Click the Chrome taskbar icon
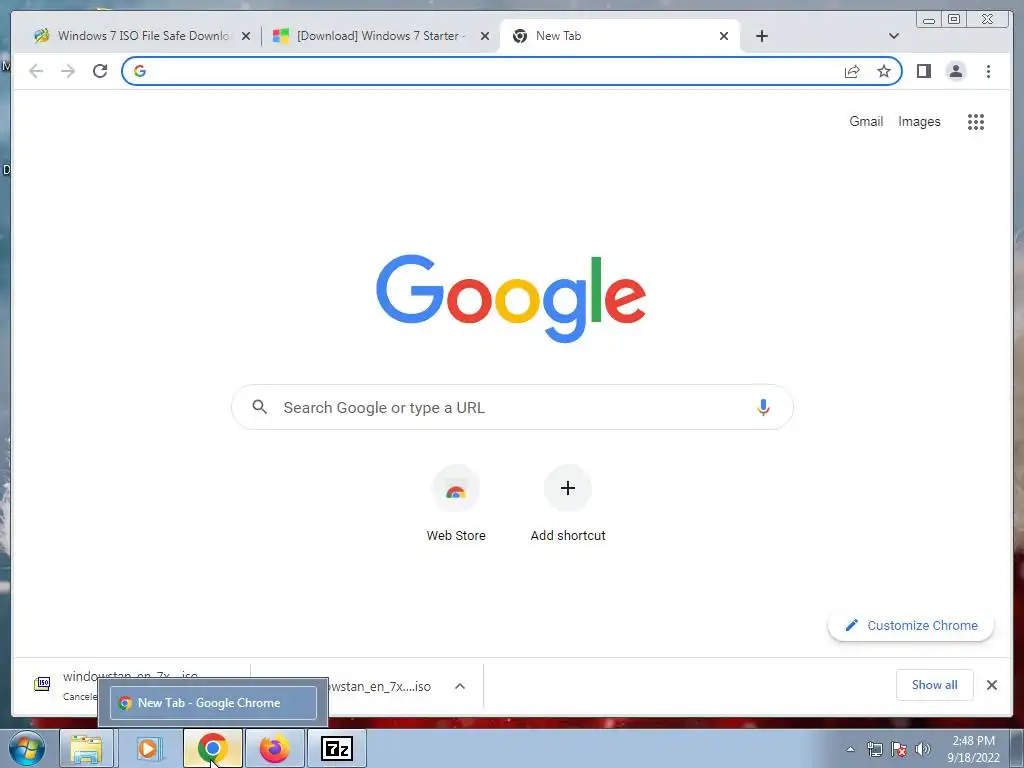 tap(212, 748)
